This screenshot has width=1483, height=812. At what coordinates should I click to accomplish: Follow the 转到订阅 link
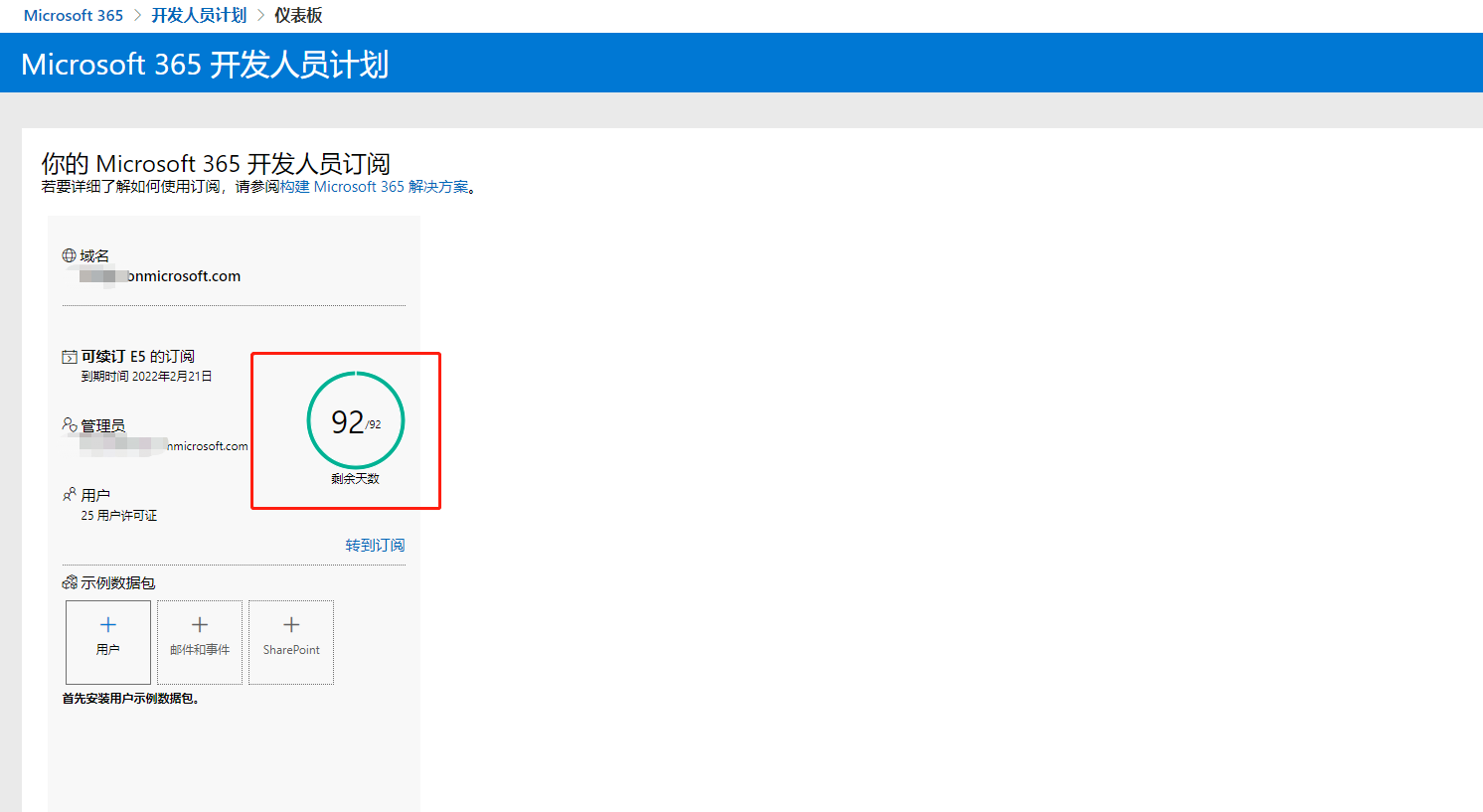(x=375, y=545)
